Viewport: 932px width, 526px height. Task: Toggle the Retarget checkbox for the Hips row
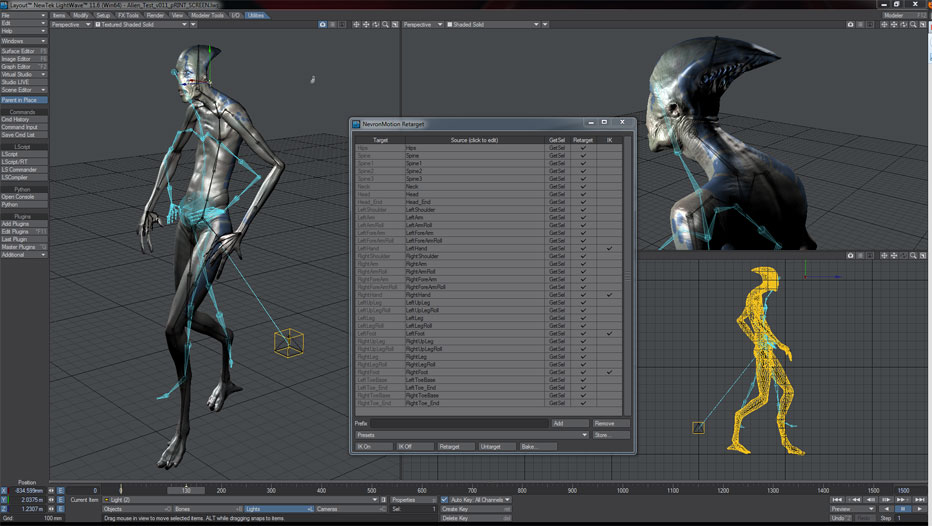point(584,148)
